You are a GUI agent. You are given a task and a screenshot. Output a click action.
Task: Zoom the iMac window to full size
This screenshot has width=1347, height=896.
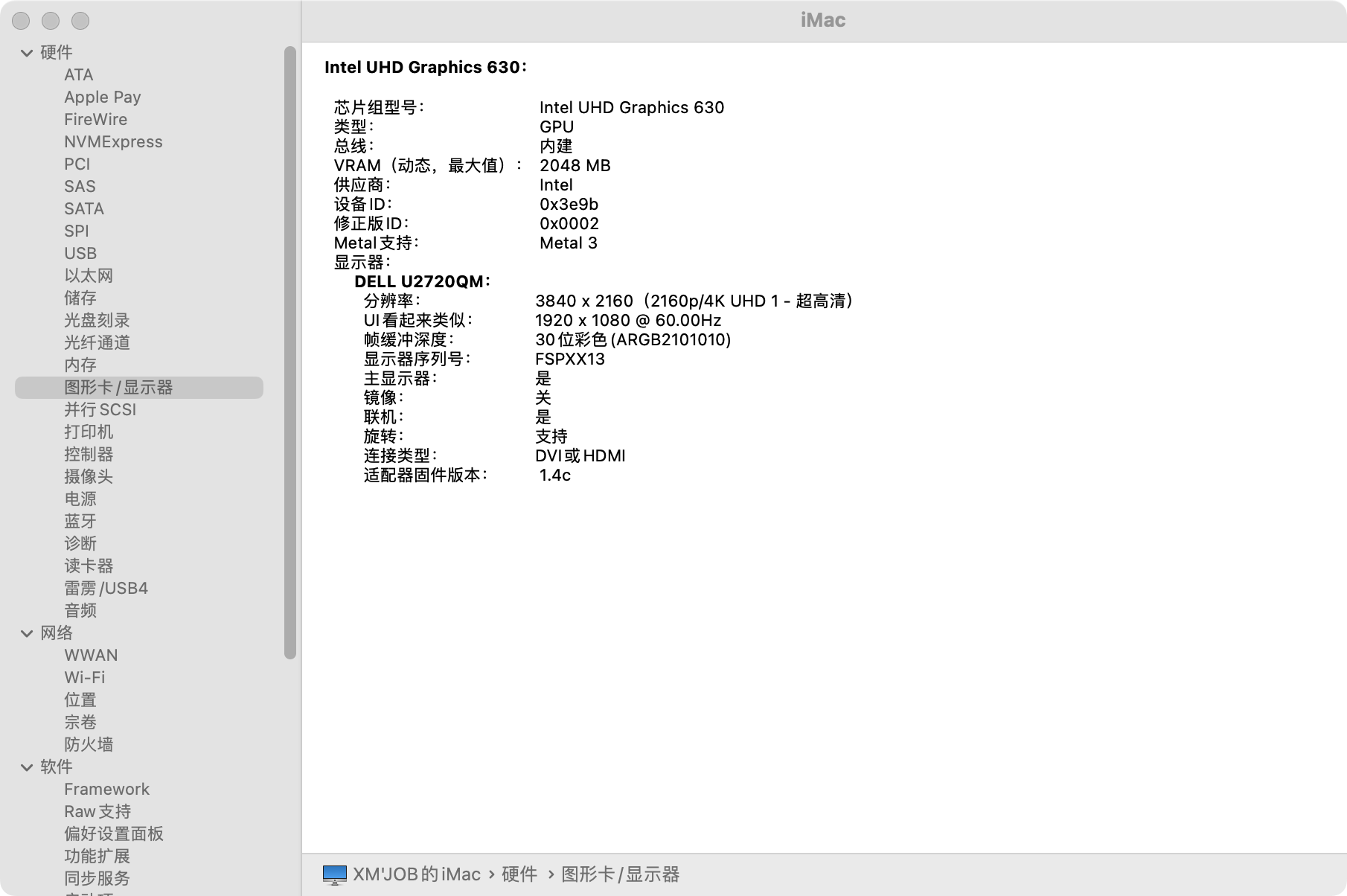click(80, 21)
